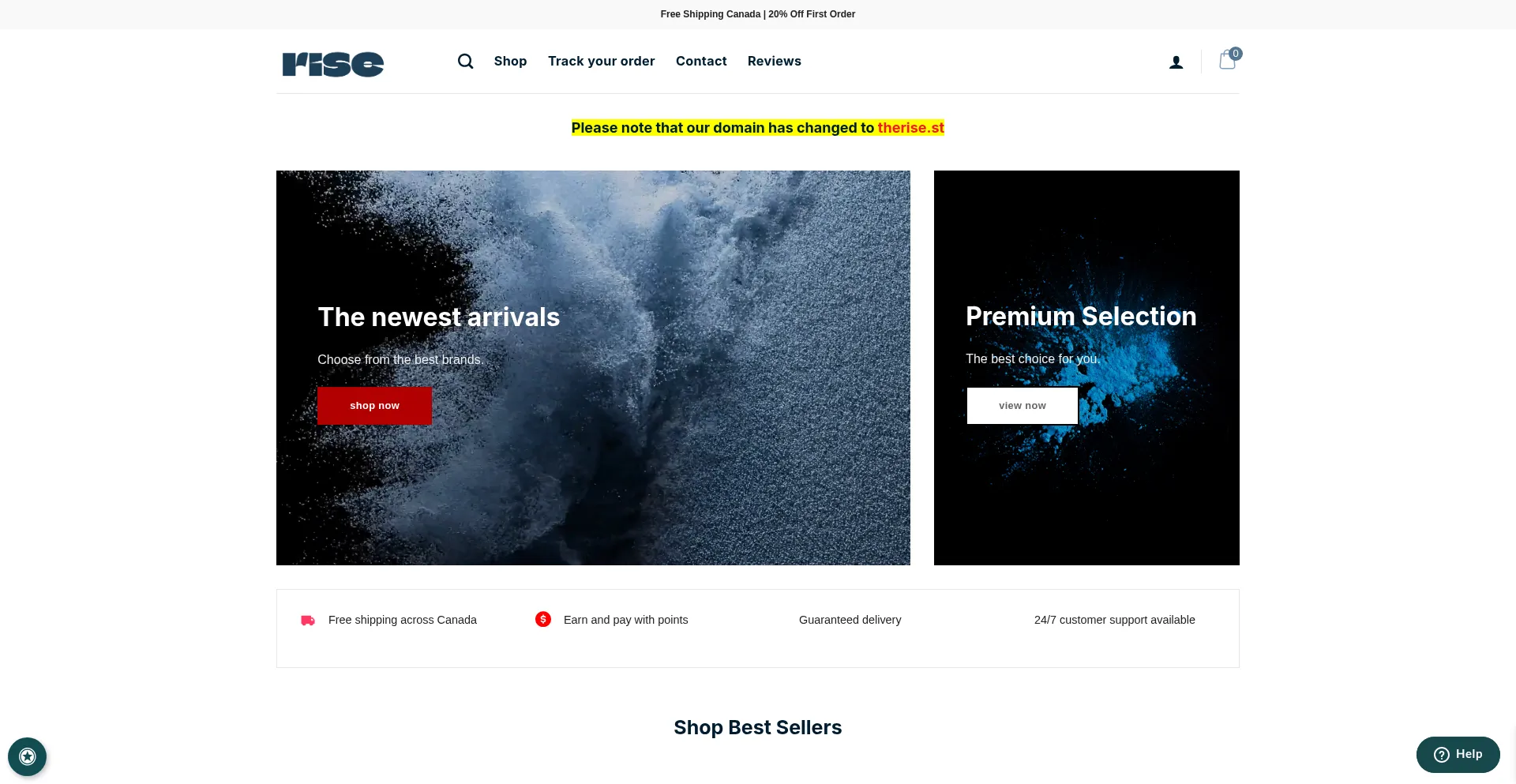Click the Shop Best Sellers heading
This screenshot has height=784, width=1516.
click(x=758, y=727)
